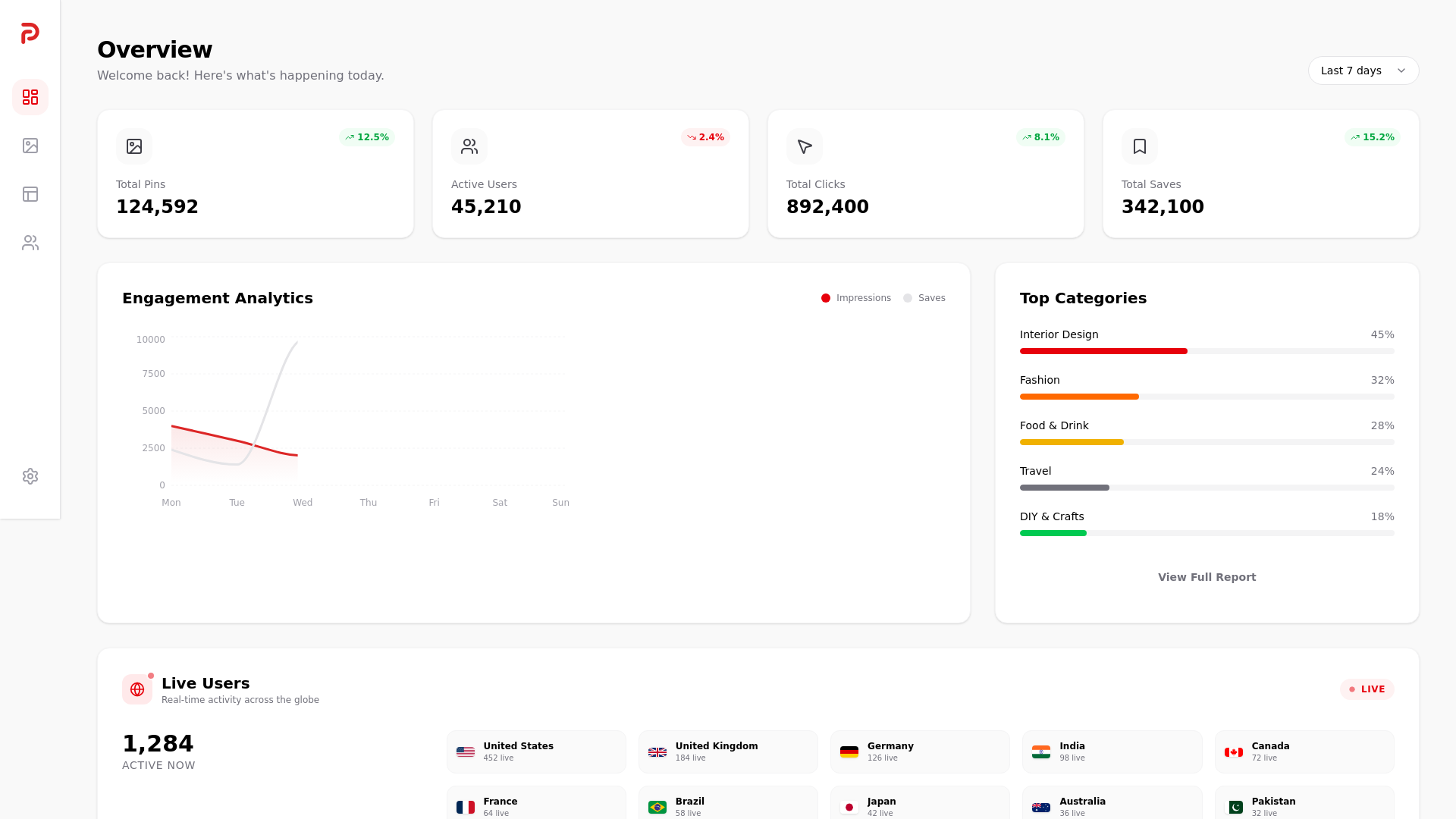Click the Food & Drink yellow bar

(1072, 442)
